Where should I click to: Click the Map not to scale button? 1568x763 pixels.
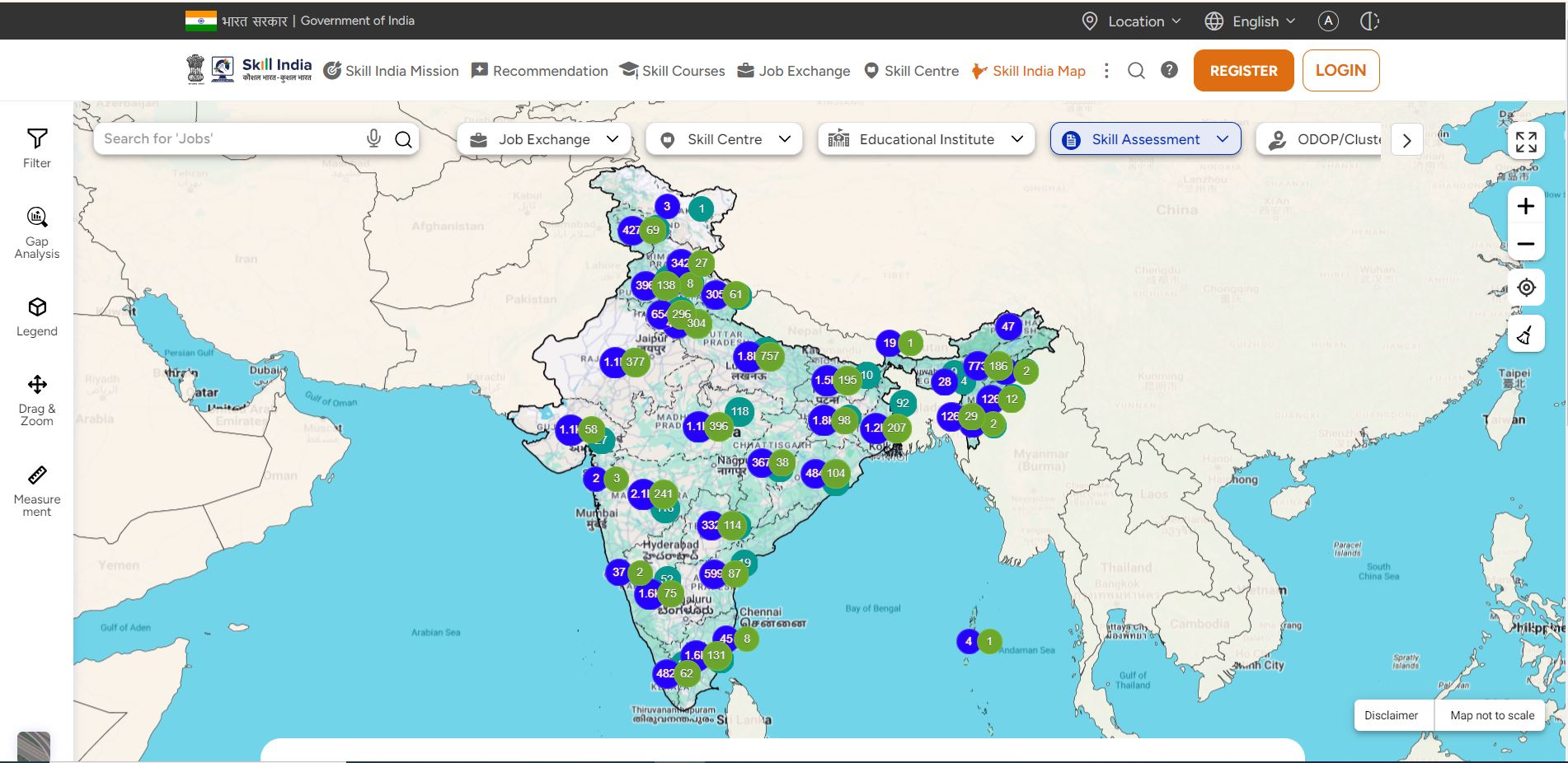pos(1492,715)
